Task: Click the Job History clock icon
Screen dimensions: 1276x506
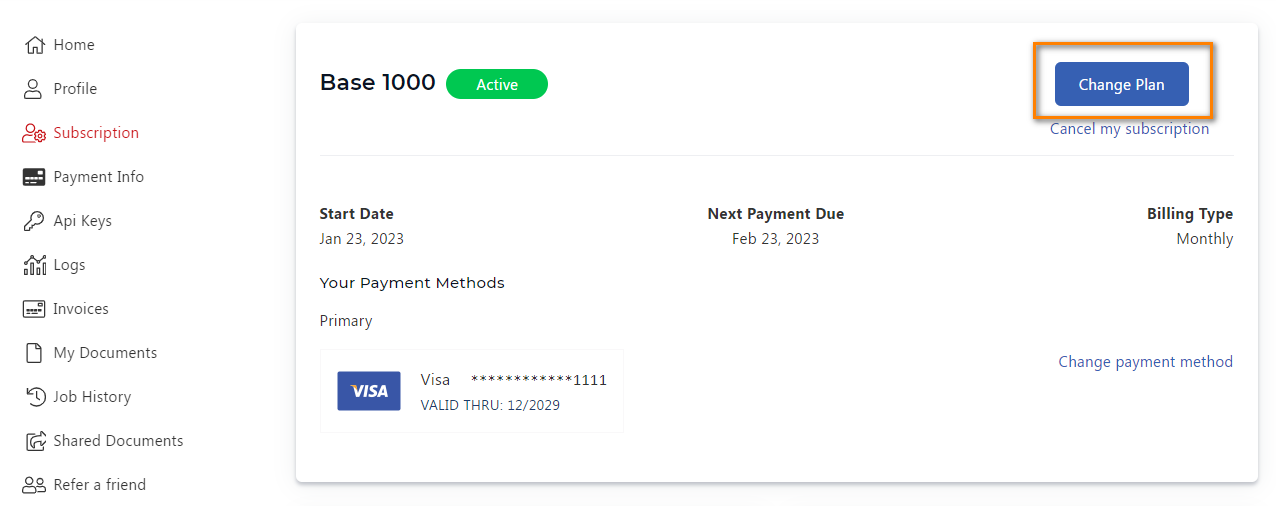Action: pos(36,397)
